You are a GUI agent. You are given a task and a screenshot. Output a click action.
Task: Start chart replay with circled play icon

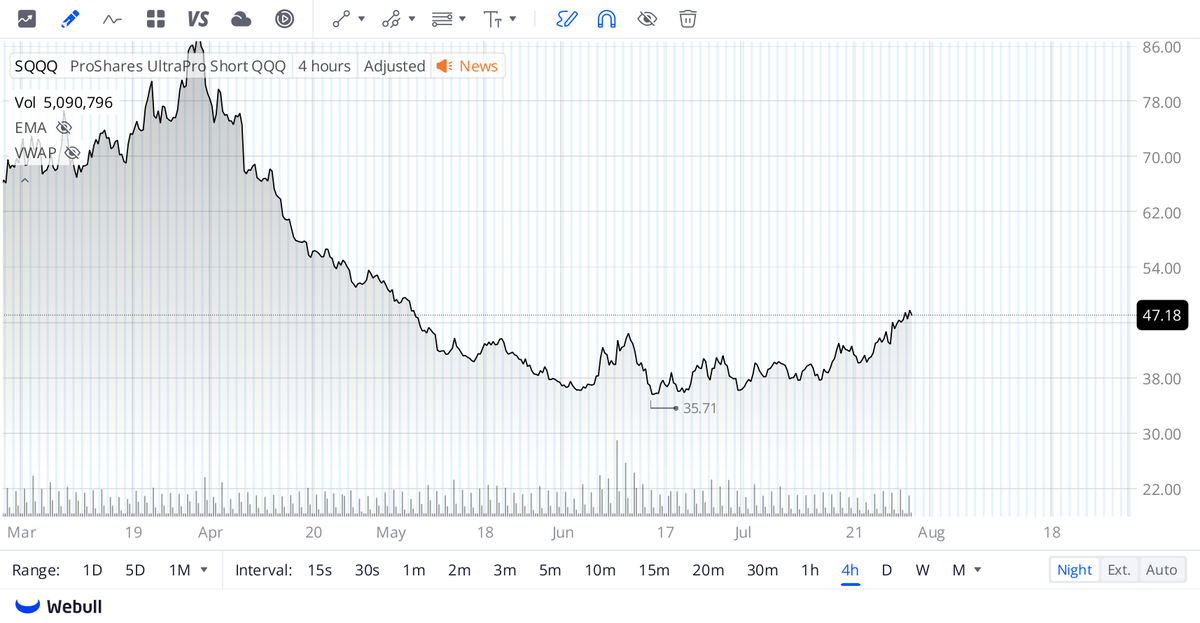tap(284, 18)
